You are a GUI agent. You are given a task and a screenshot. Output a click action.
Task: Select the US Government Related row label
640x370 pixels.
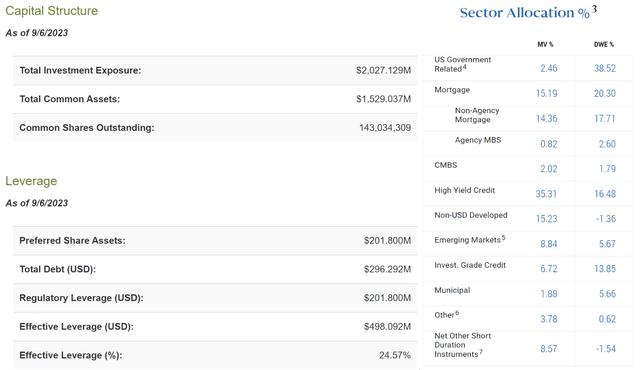click(462, 64)
